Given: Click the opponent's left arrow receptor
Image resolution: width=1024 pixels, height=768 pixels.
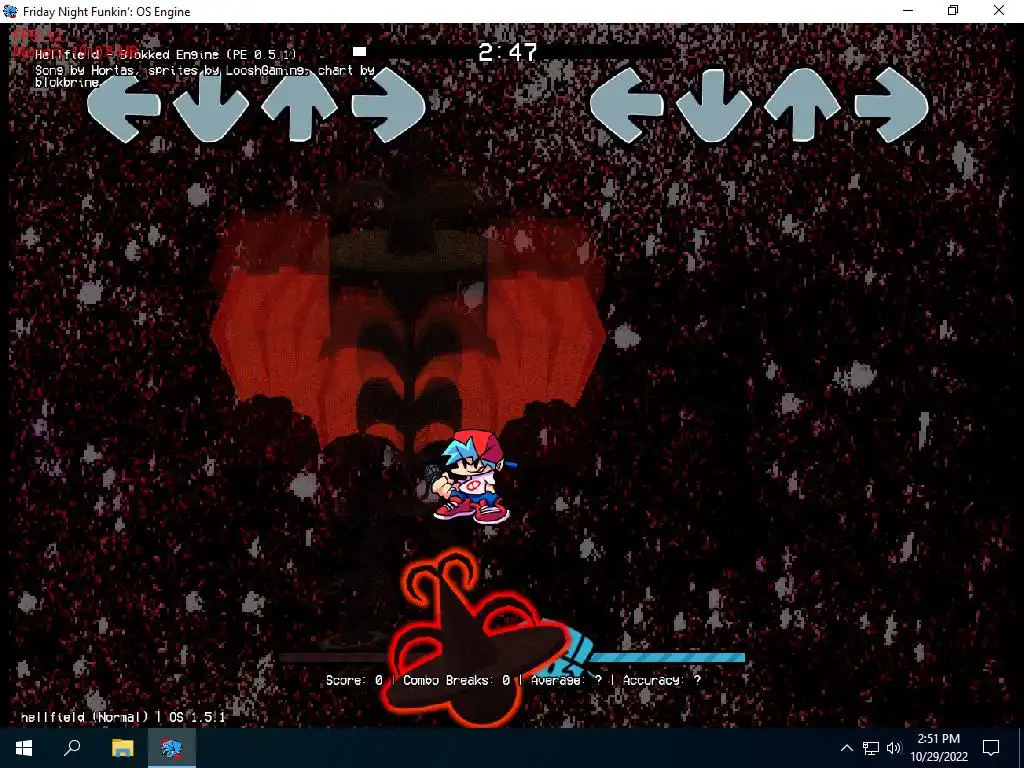Looking at the screenshot, I should pos(124,106).
